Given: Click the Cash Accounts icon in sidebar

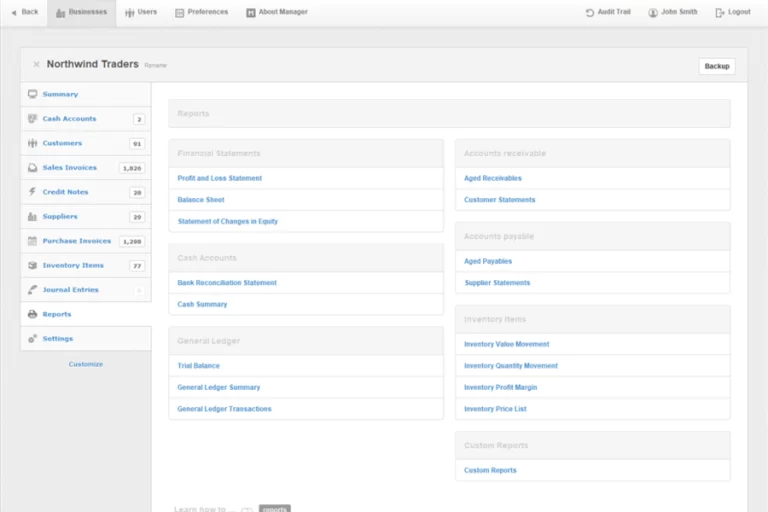Looking at the screenshot, I should tap(32, 119).
